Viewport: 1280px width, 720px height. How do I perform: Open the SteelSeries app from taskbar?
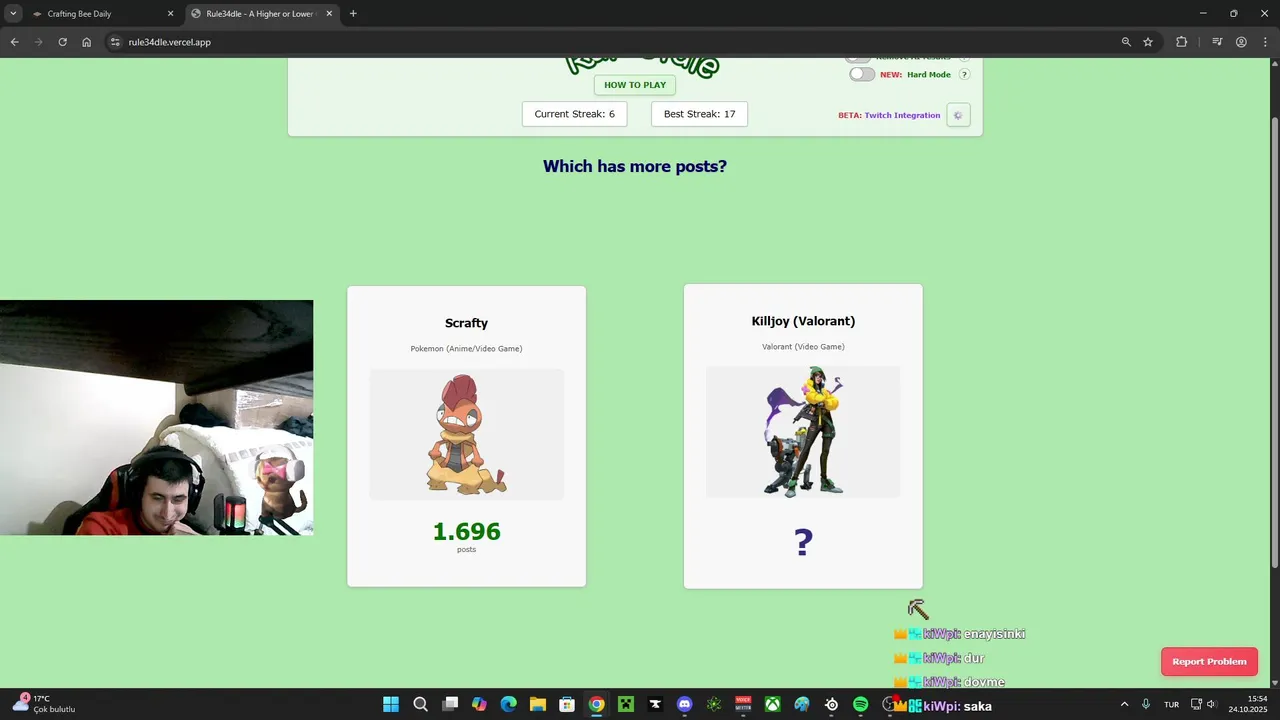click(x=831, y=704)
